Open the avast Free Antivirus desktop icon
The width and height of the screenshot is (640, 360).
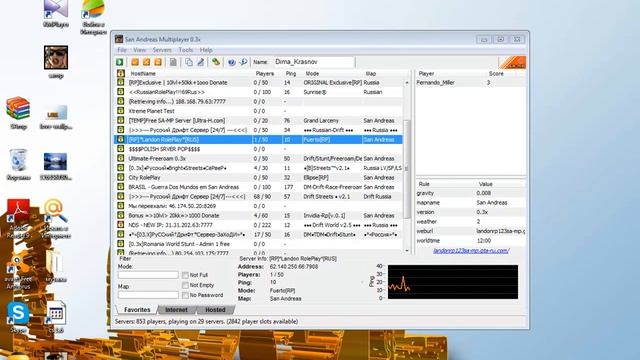tap(18, 271)
